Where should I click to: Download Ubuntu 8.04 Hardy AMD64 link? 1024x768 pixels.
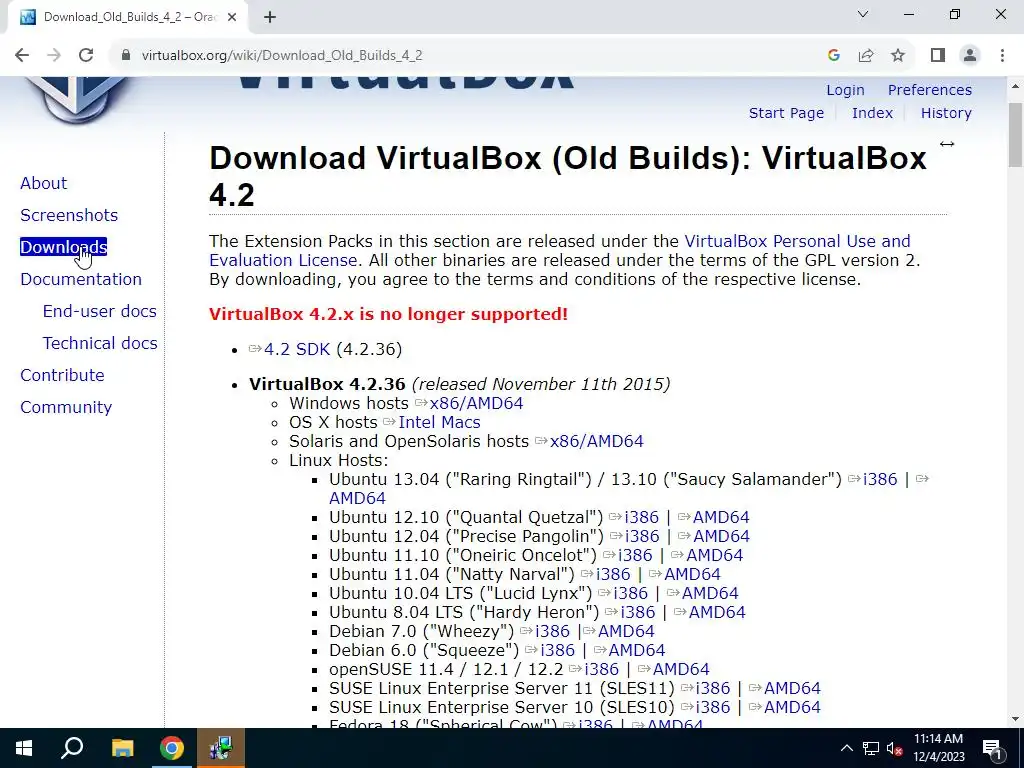(717, 611)
